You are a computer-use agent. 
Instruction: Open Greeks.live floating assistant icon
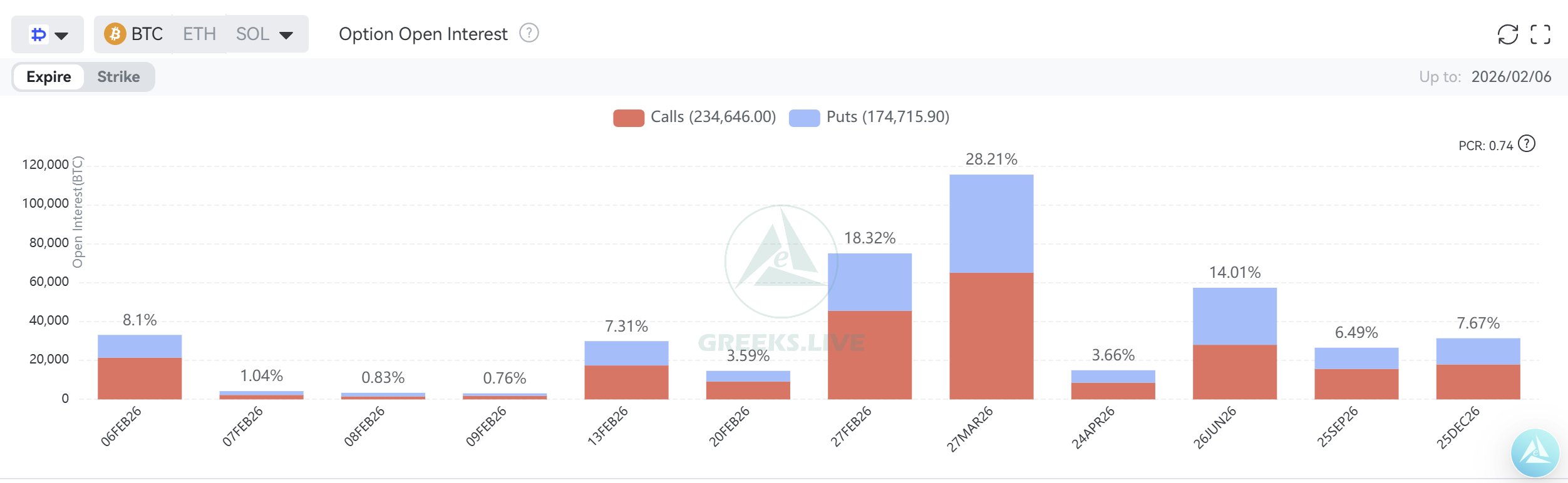click(x=1535, y=453)
